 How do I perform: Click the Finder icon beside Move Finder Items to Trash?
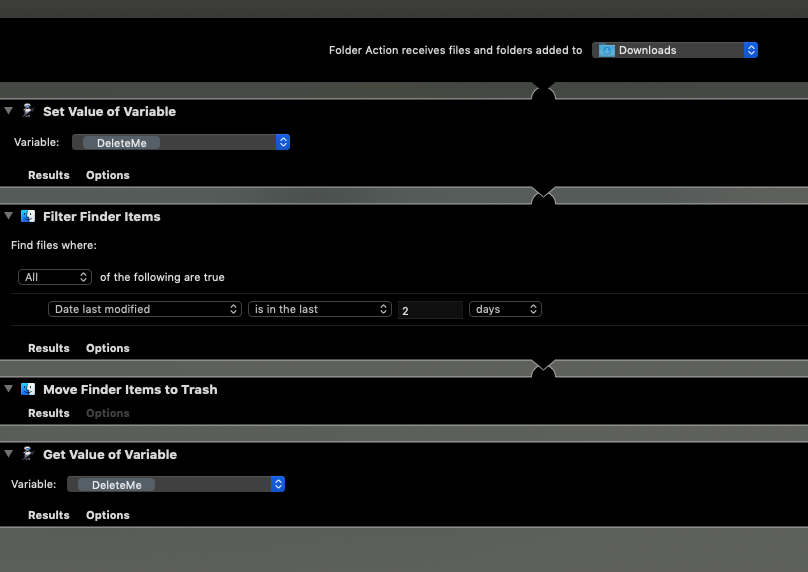[28, 389]
